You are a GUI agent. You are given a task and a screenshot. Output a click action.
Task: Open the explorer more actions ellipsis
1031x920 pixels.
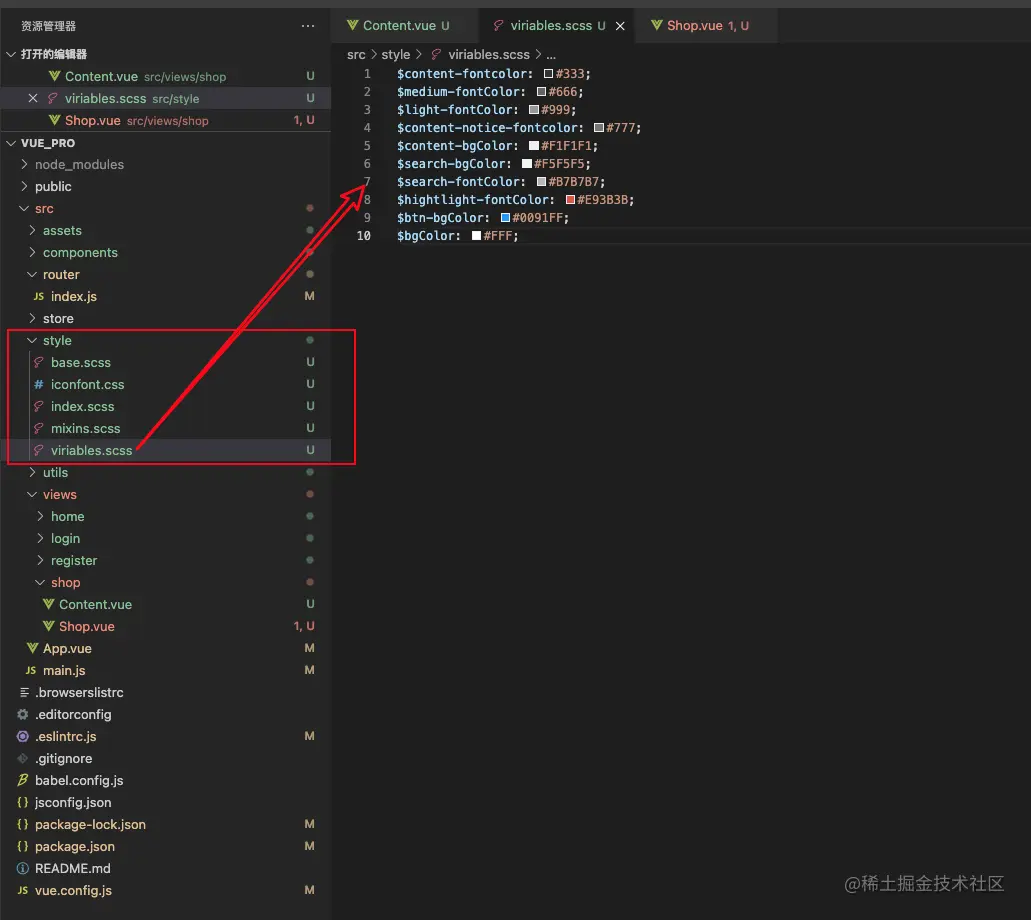[308, 26]
